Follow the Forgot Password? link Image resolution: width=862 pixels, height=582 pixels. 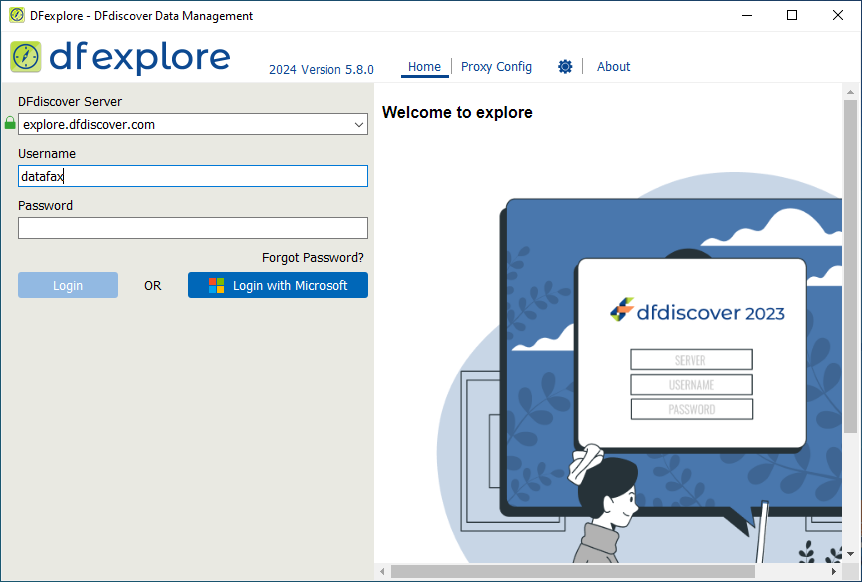(313, 258)
